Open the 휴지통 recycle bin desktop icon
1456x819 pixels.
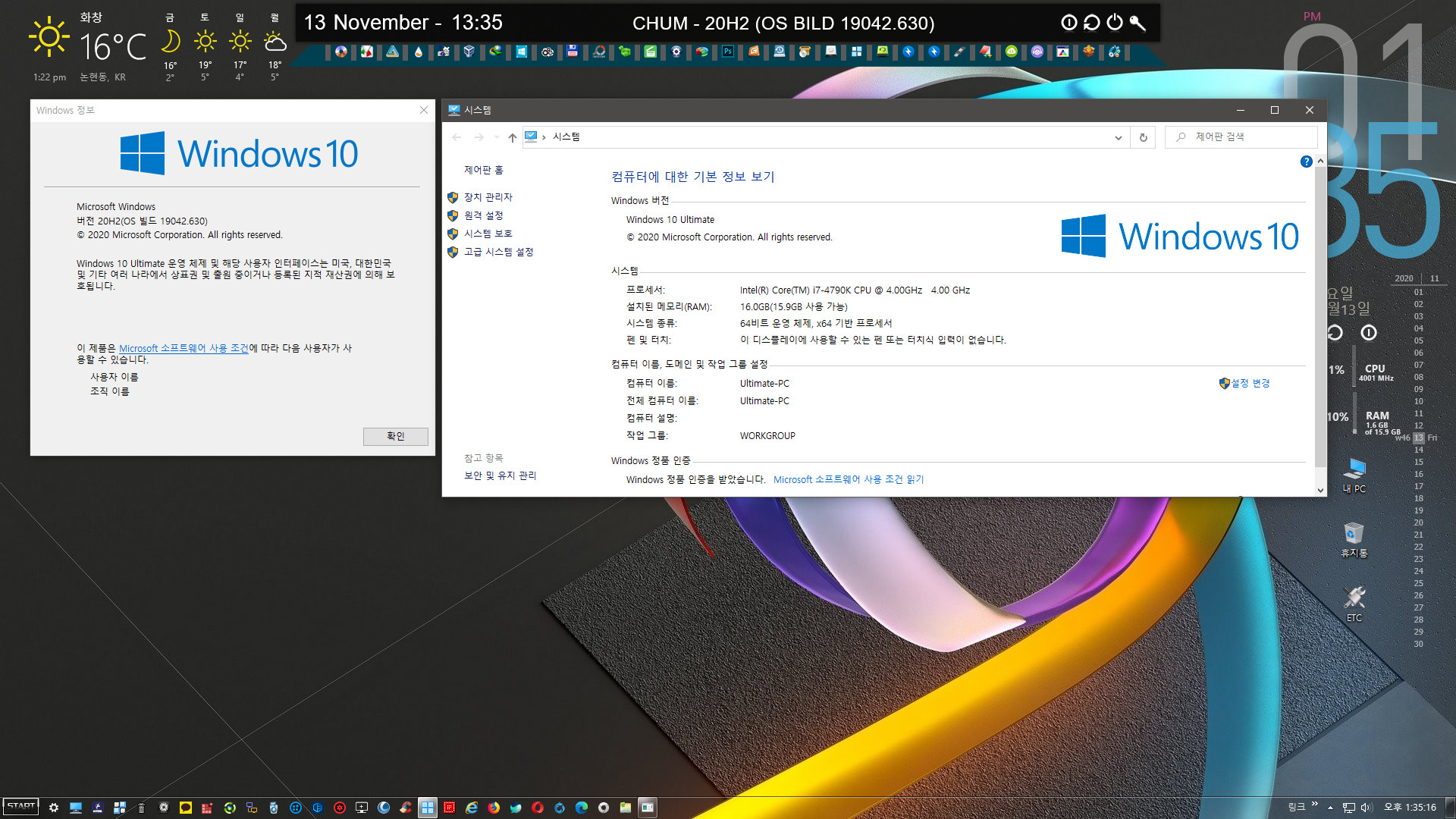1354,540
